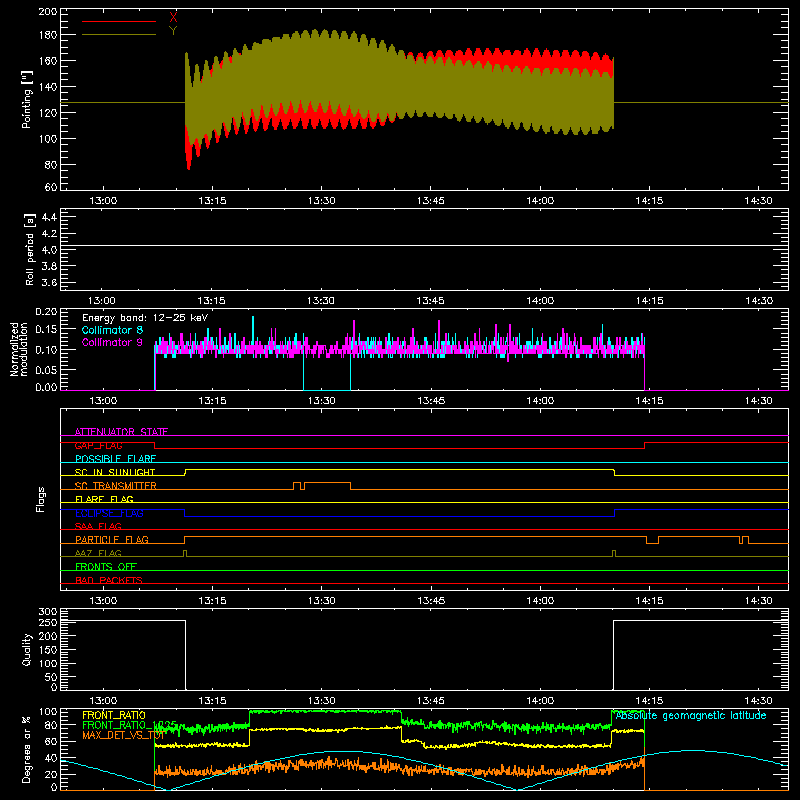This screenshot has width=800, height=800.
Task: Click the 4.4 tick on Roll period axis
Action: click(x=49, y=217)
